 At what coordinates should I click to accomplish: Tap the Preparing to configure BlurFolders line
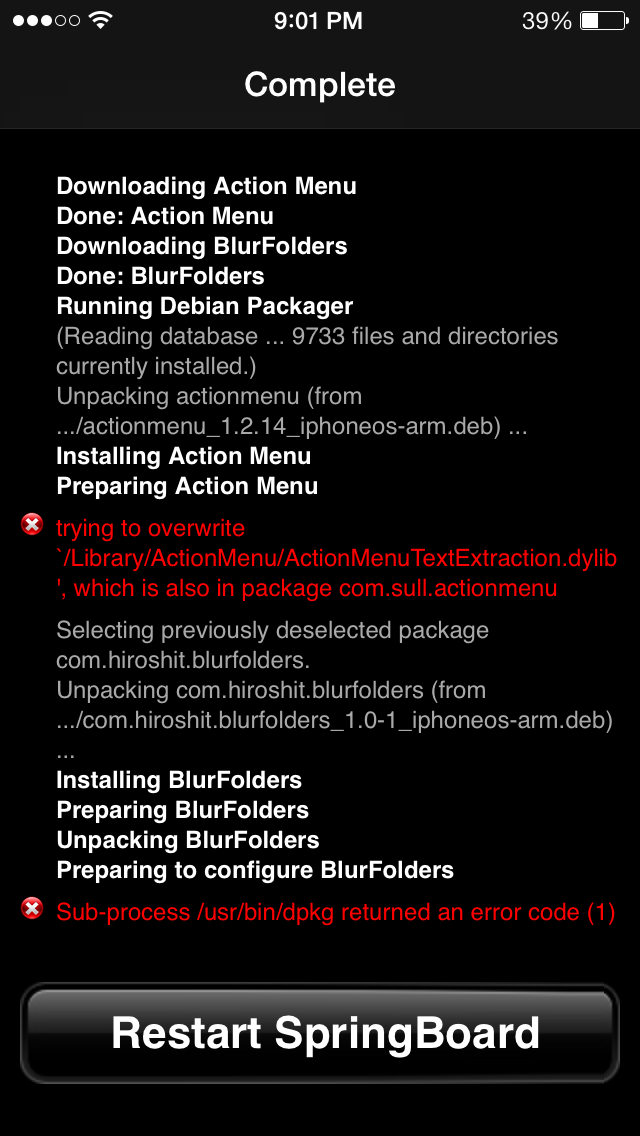pos(255,870)
